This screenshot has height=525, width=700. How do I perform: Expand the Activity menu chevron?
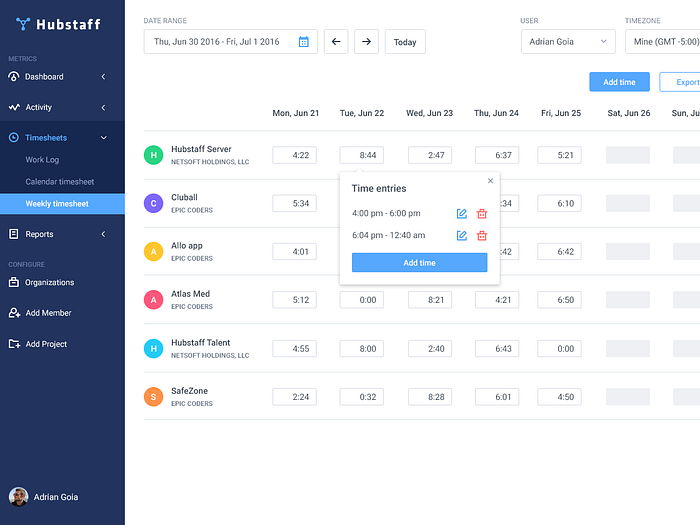tap(104, 108)
